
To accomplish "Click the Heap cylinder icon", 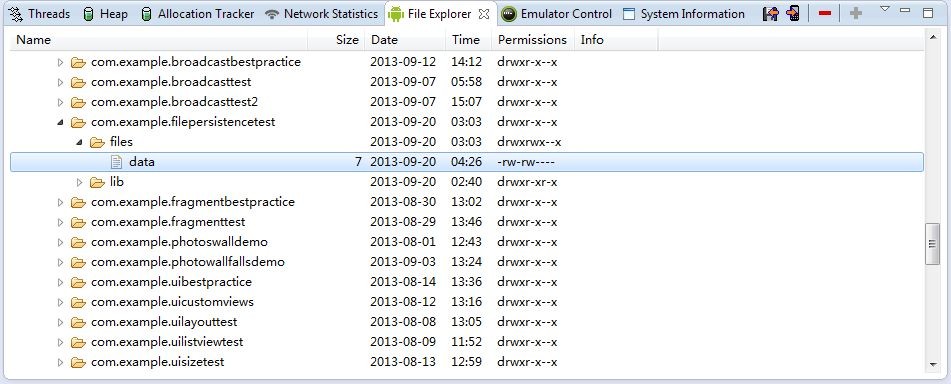I will pos(89,13).
